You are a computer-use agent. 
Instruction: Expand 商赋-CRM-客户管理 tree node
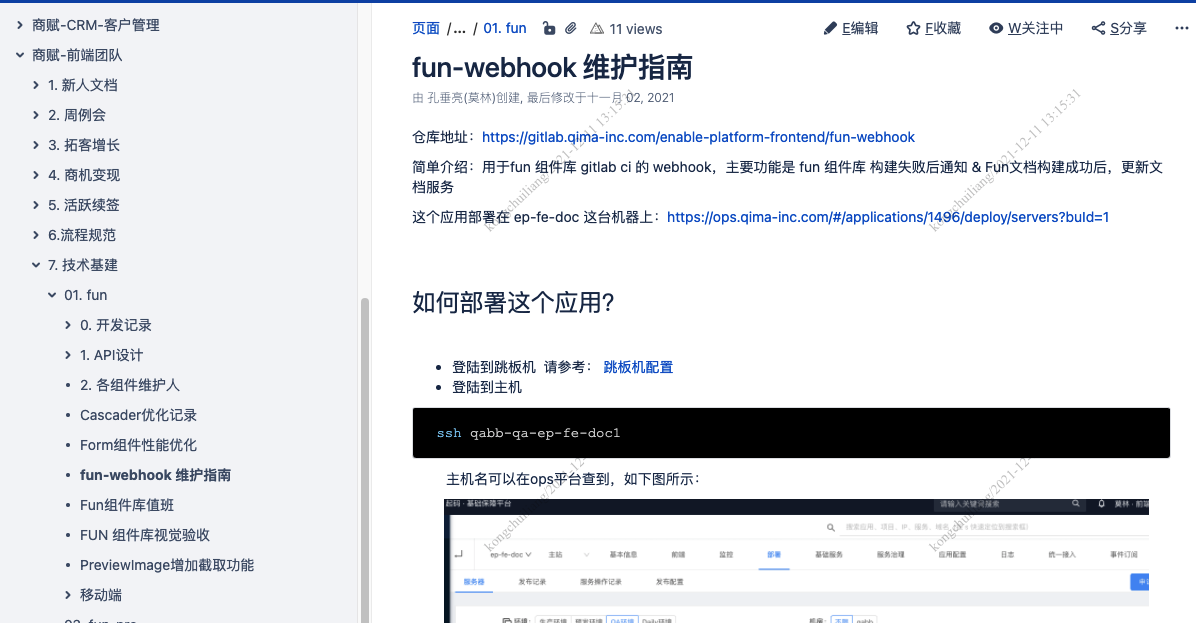click(20, 25)
